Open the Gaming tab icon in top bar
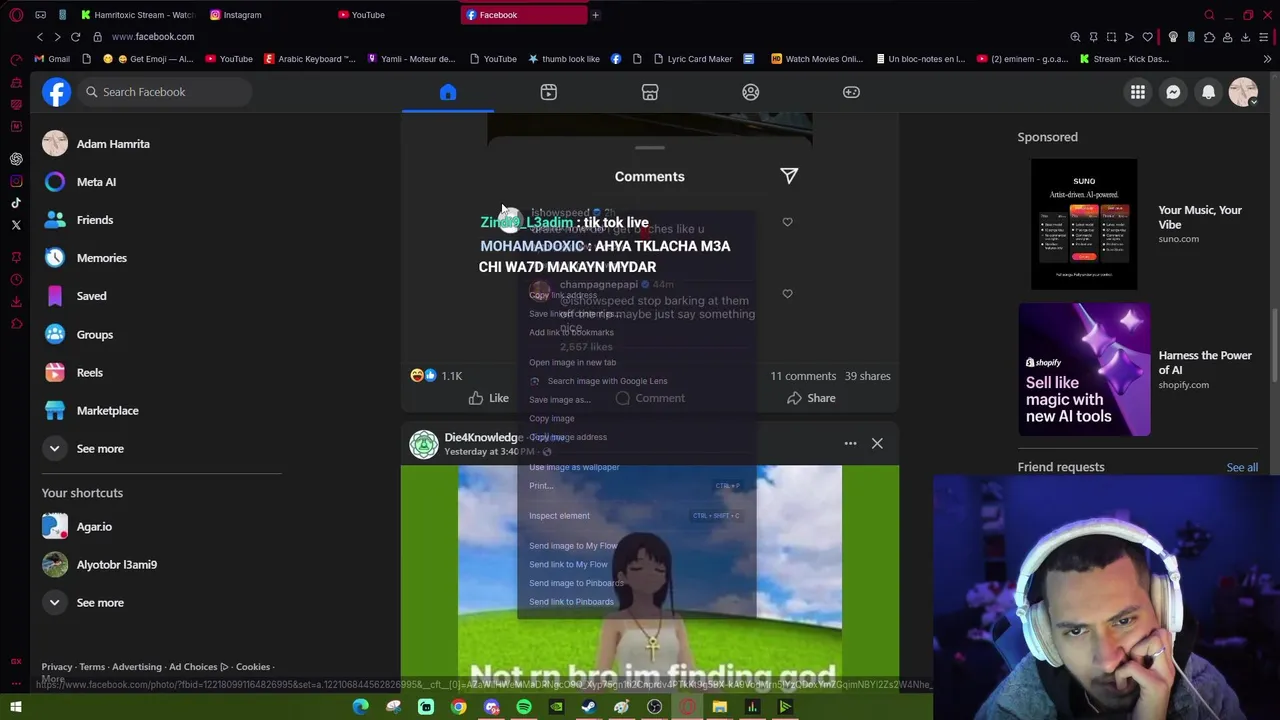 pyautogui.click(x=851, y=92)
